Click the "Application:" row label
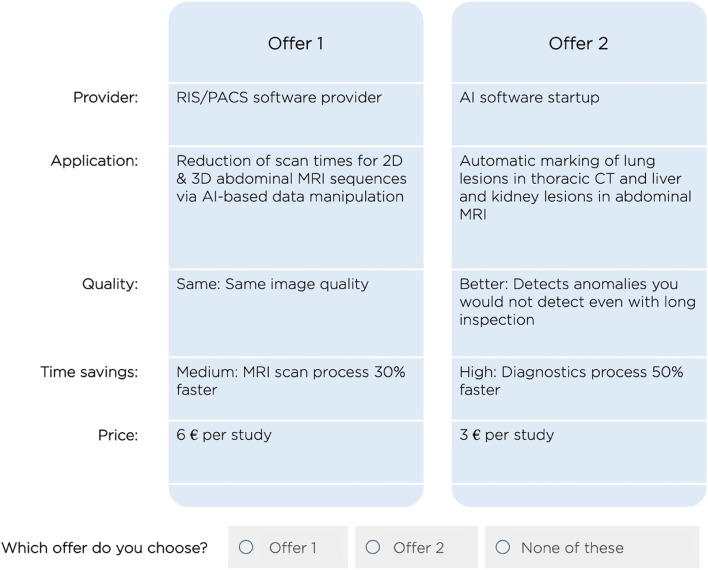Image resolution: width=708 pixels, height=570 pixels. click(94, 160)
